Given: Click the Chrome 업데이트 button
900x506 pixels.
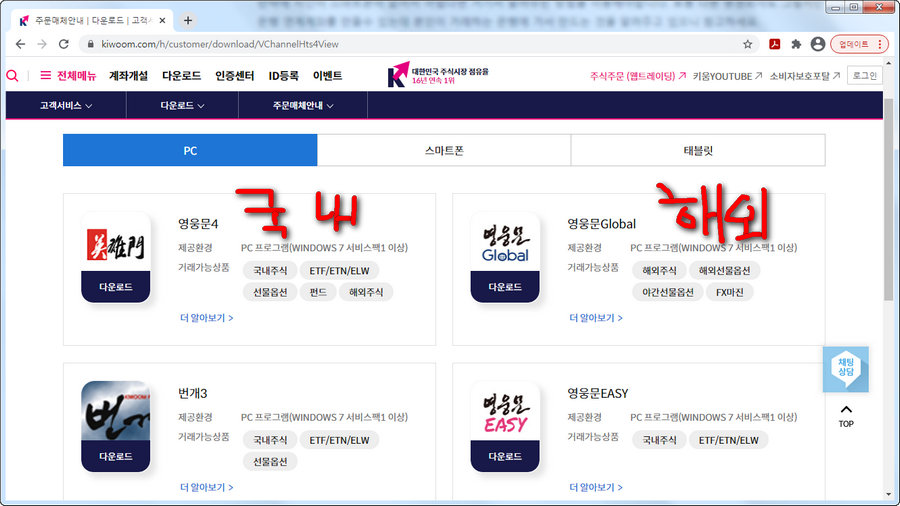Looking at the screenshot, I should [x=859, y=44].
